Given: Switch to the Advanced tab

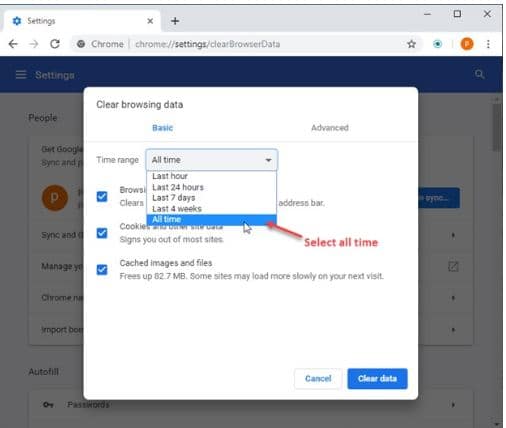Looking at the screenshot, I should 330,128.
